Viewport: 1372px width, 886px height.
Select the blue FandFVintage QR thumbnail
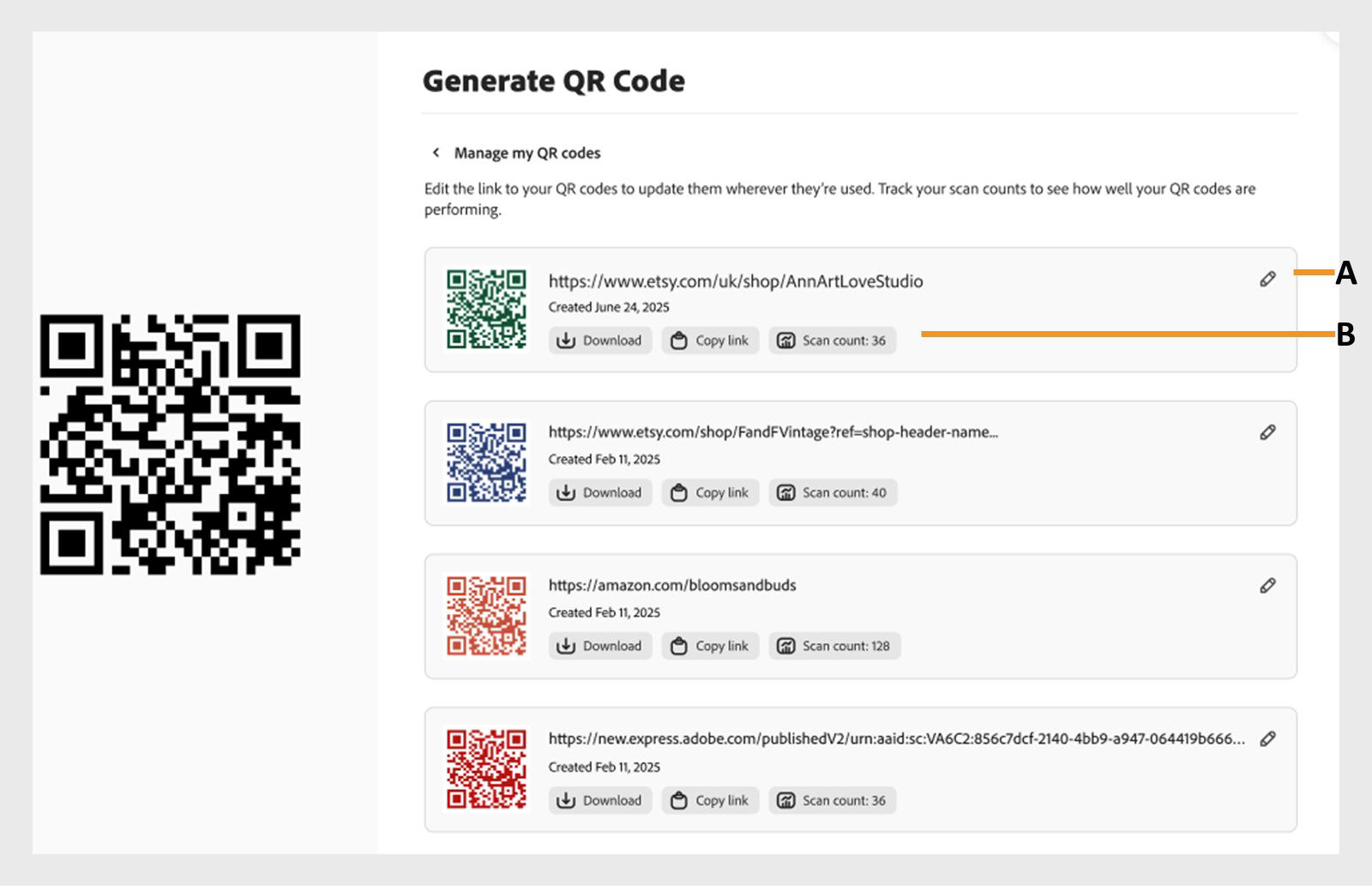pos(486,461)
